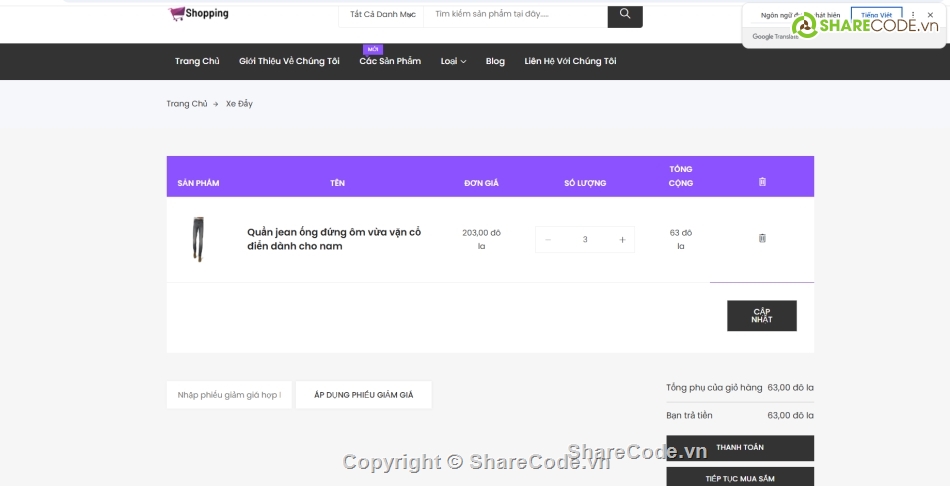Click the product search input field
This screenshot has width=950, height=486.
coord(516,14)
